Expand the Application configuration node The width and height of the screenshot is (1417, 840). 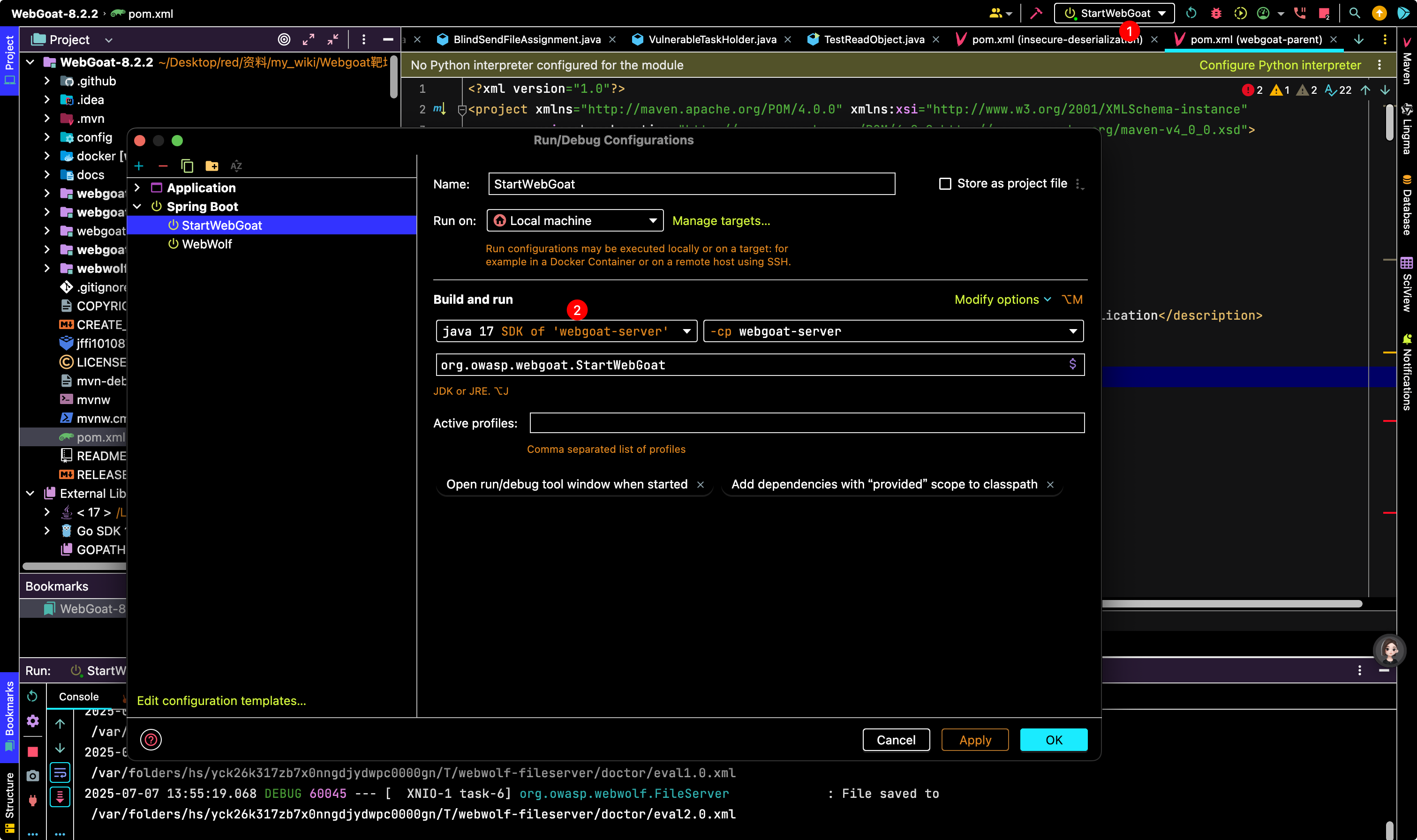(x=137, y=187)
